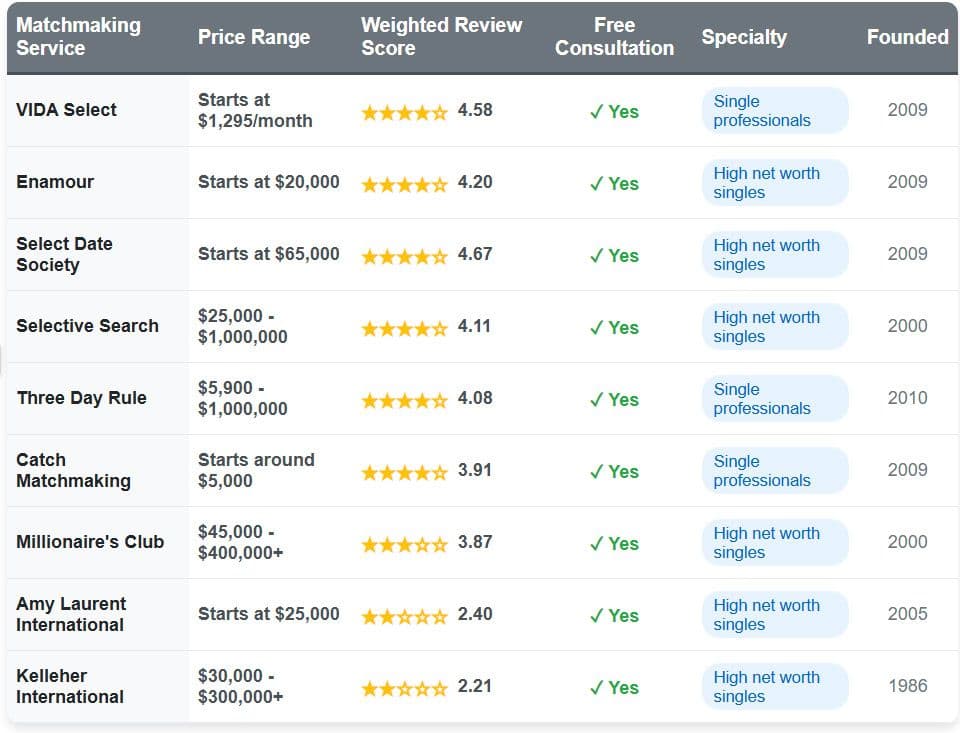
Task: Sort by the Weighted Review Score header
Action: (x=441, y=37)
